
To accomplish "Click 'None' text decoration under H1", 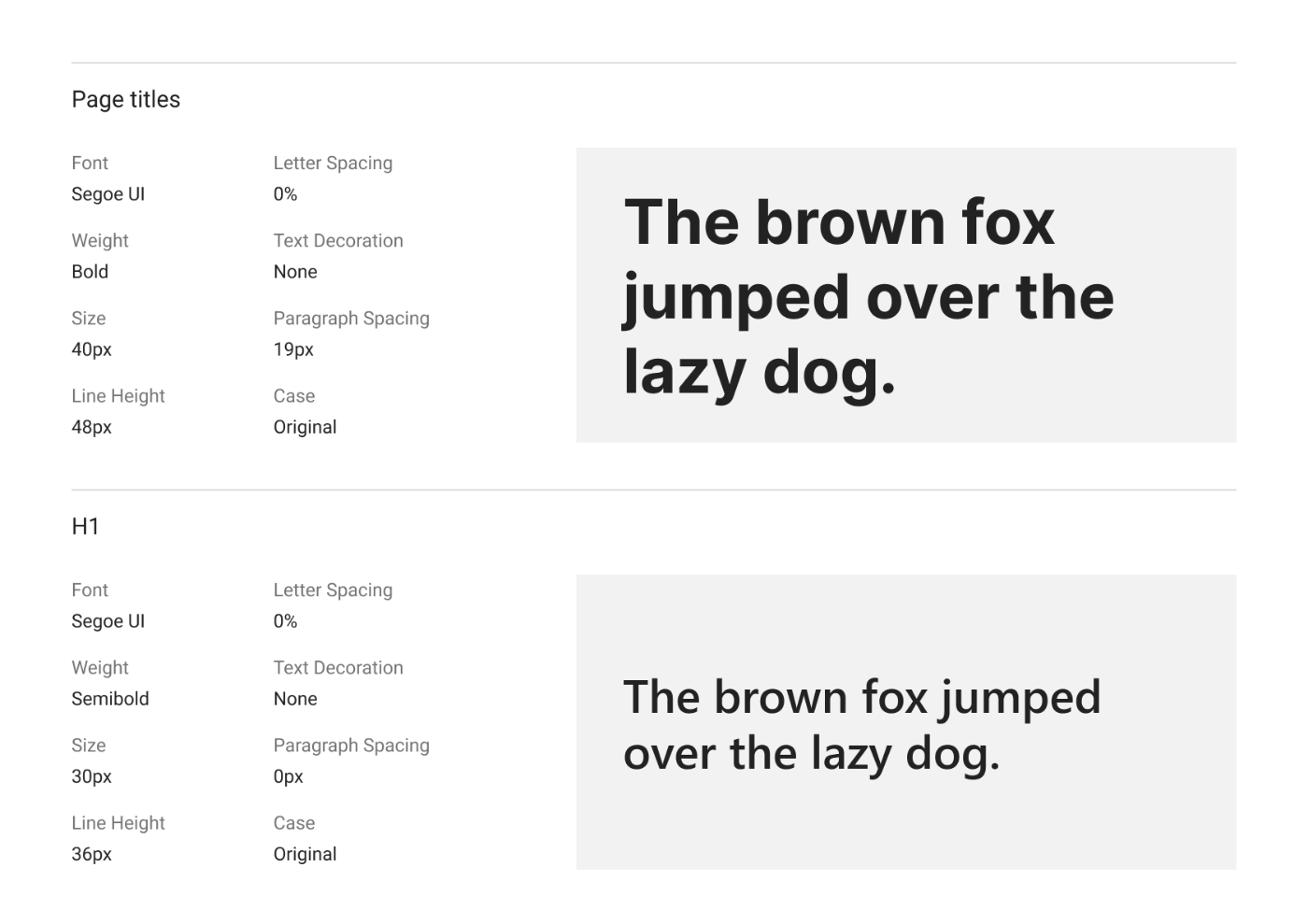I will (295, 699).
